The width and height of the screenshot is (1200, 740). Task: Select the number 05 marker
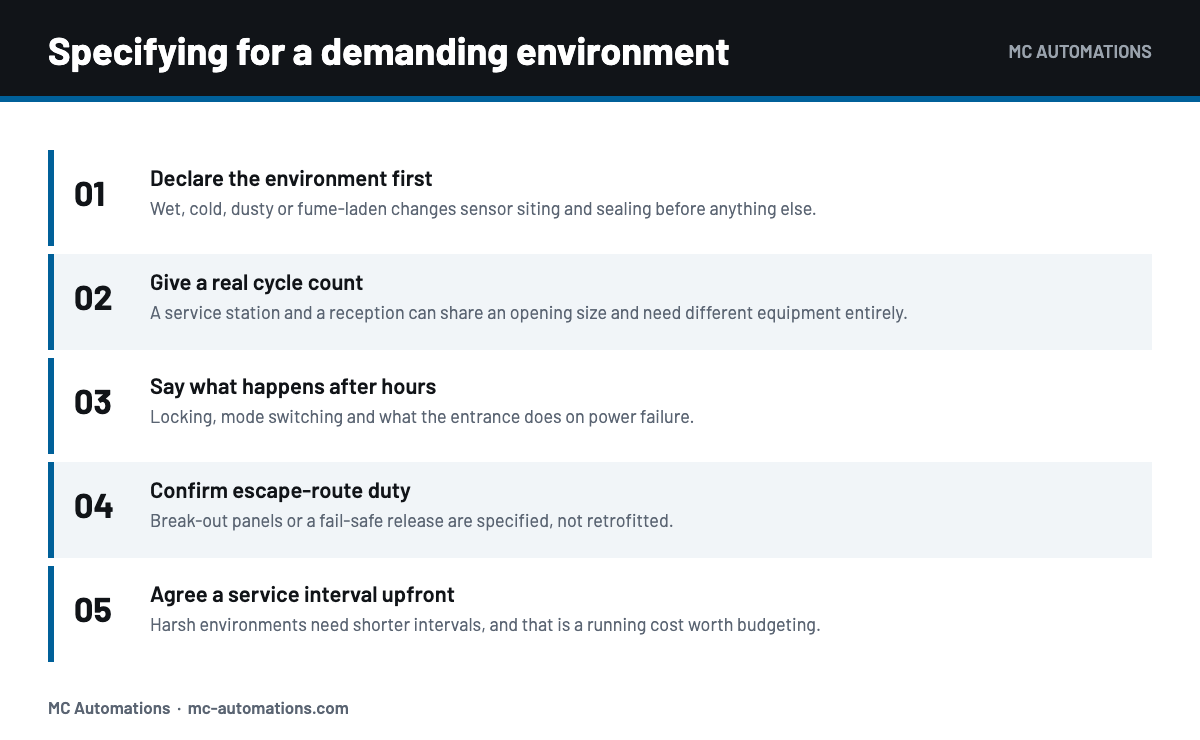93,610
